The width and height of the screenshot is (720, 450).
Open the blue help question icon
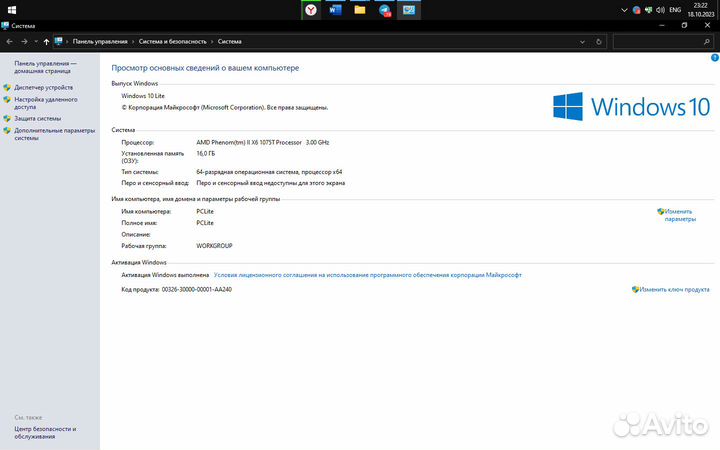pyautogui.click(x=715, y=57)
